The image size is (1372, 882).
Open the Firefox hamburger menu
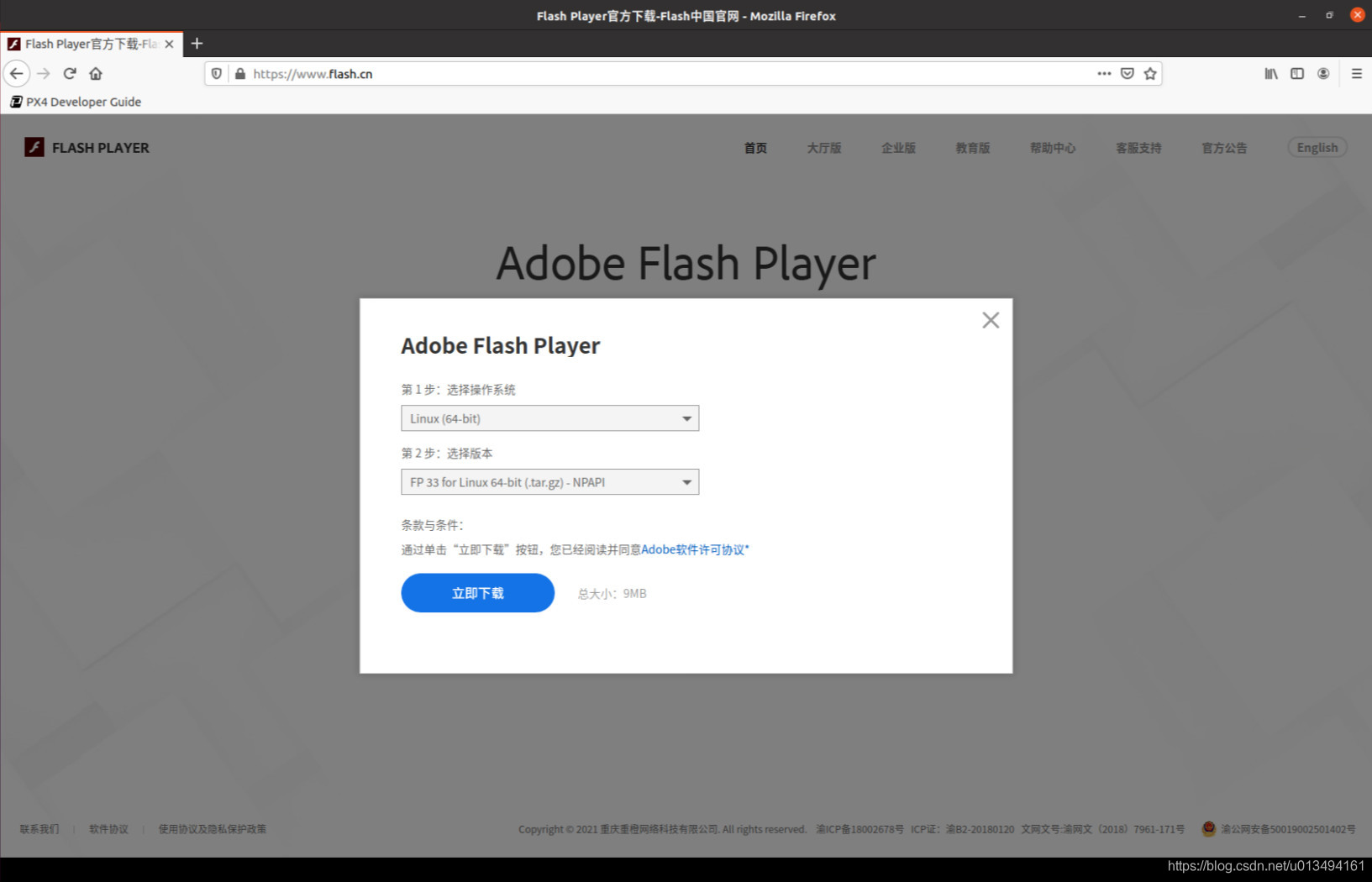[x=1357, y=74]
